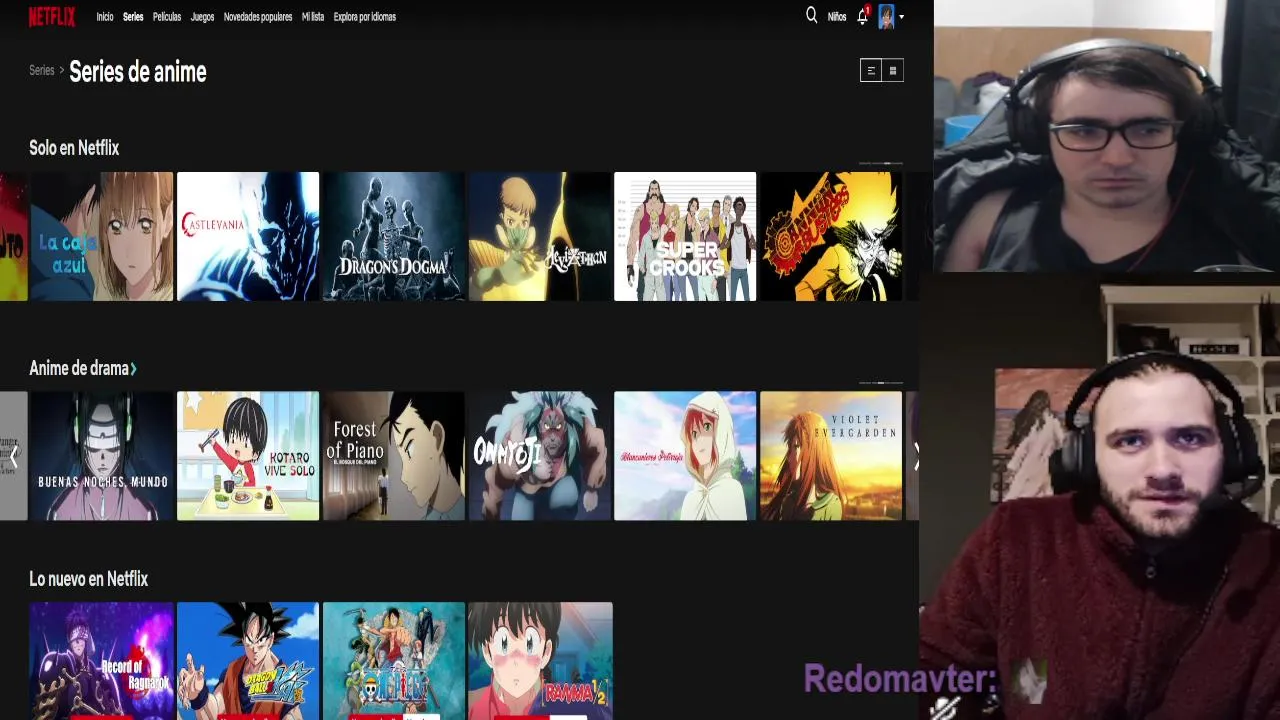Open Castlevania thumbnail
The width and height of the screenshot is (1280, 720).
click(248, 236)
